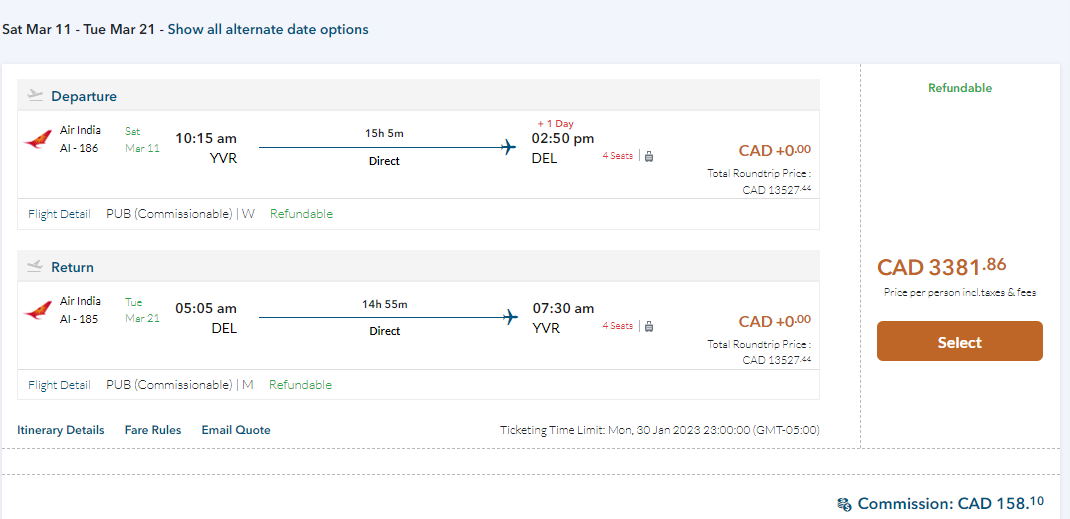The width and height of the screenshot is (1070, 519).
Task: Click the Refundable label above the price
Action: pos(959,88)
